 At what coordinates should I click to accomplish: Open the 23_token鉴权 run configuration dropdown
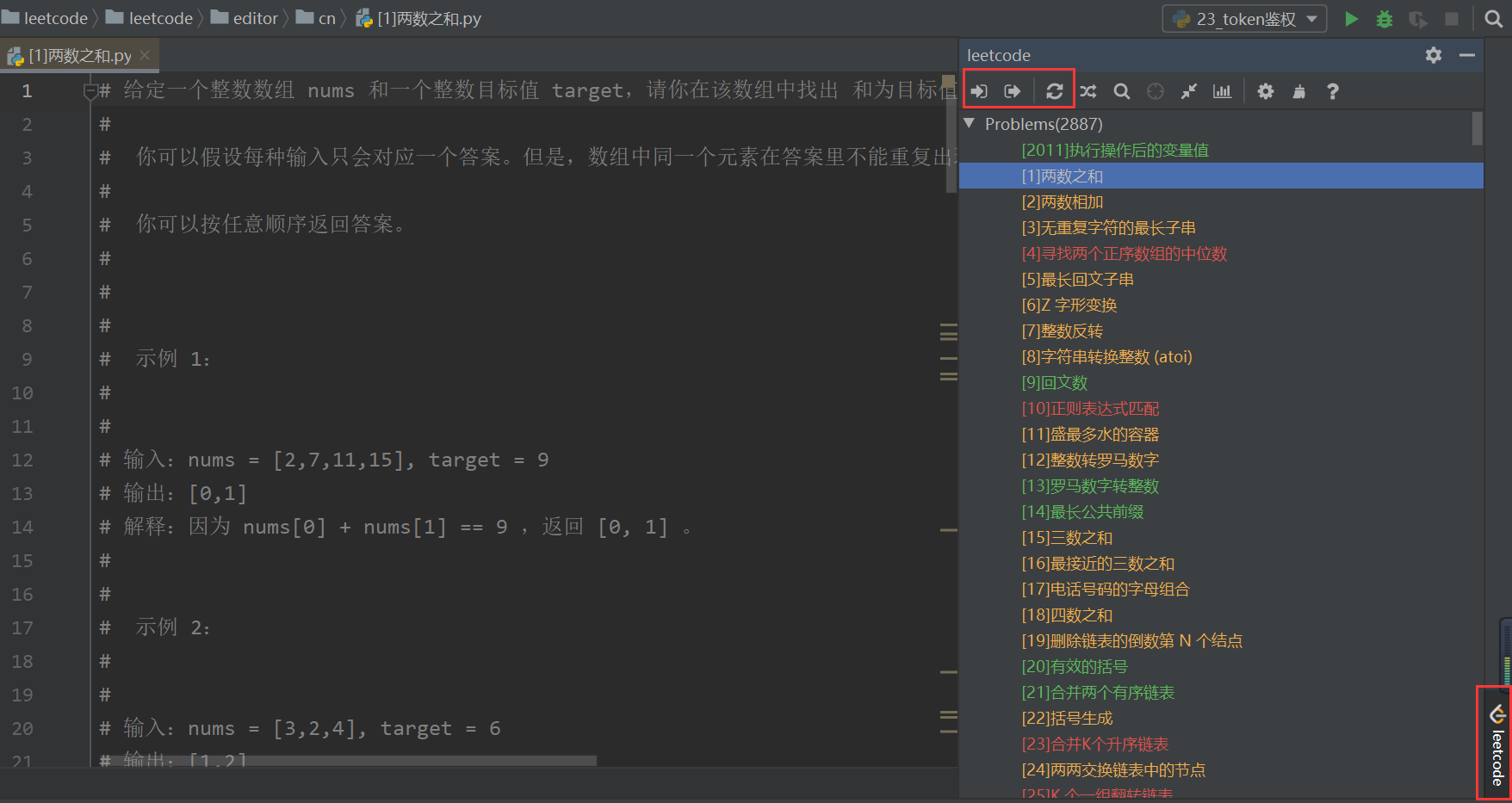1244,19
